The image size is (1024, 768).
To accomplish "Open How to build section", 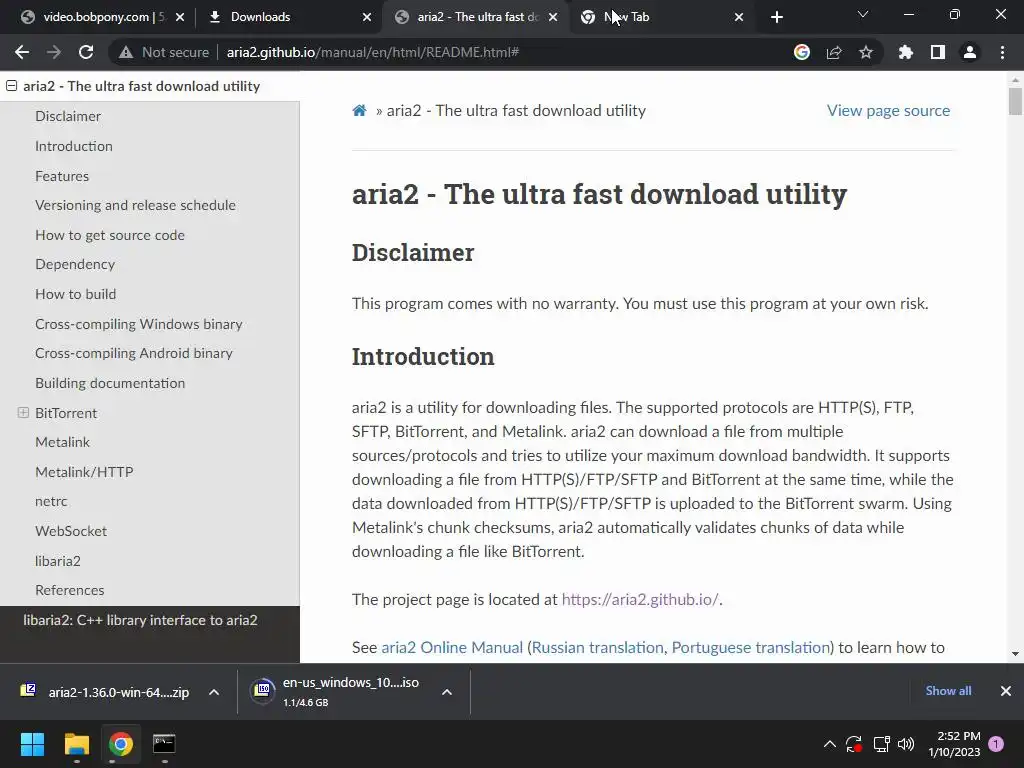I will pos(76,294).
